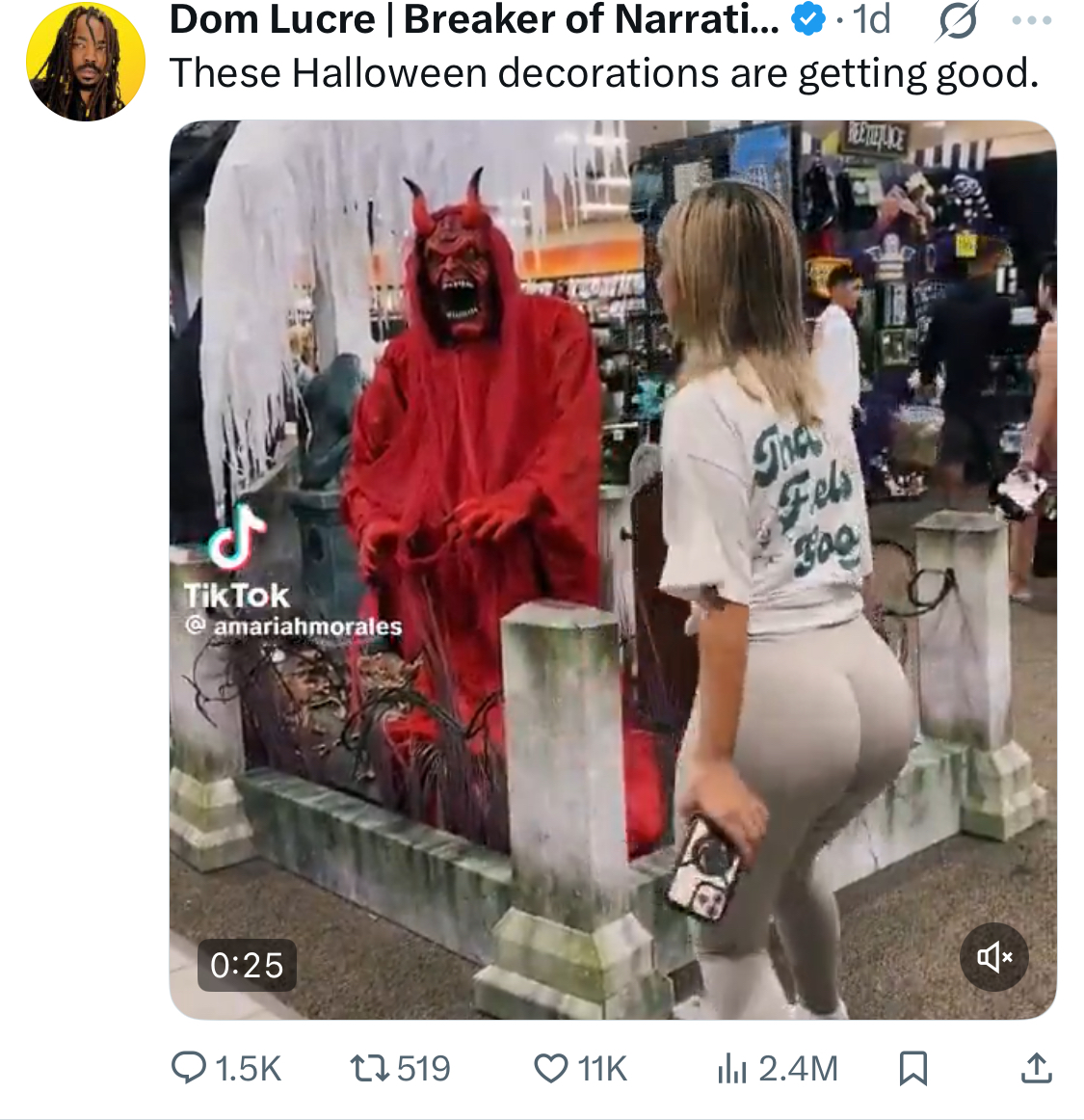View analytics bar-chart icon
Screen dimensions: 1084x1120
point(732,1069)
